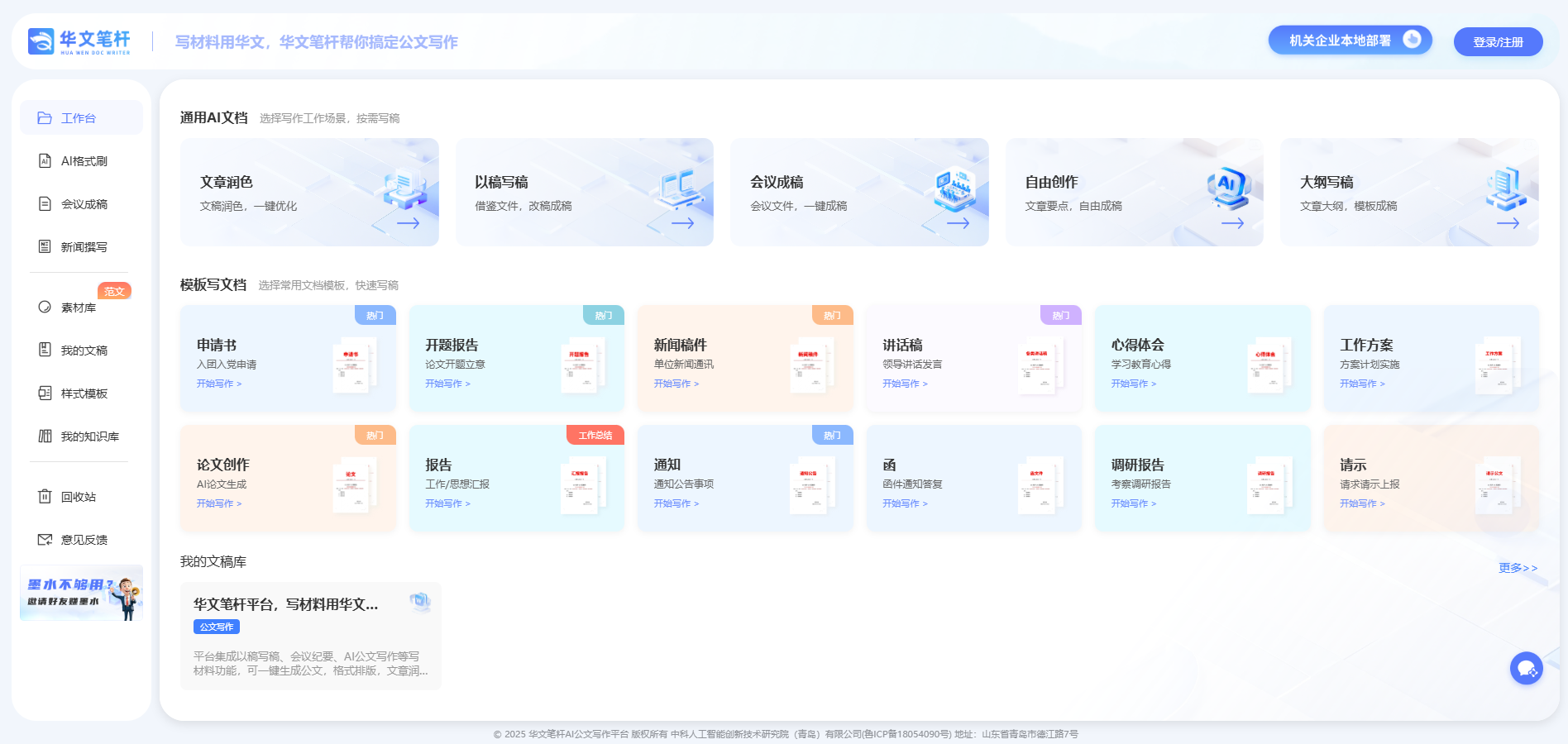Screen dimensions: 1568x744
Task: Select the 公文写作 tag on the document card
Action: [216, 627]
